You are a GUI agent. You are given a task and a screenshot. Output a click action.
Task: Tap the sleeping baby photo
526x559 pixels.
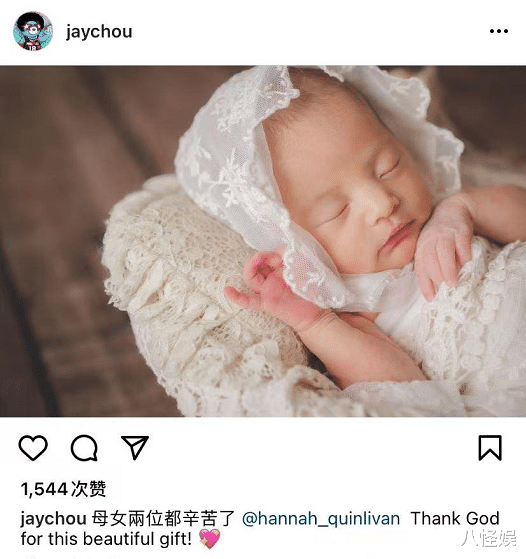click(263, 241)
